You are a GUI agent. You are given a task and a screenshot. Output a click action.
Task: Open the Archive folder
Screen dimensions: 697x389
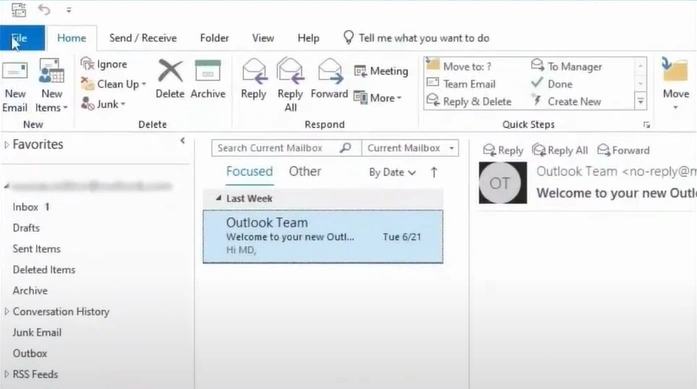click(x=30, y=291)
